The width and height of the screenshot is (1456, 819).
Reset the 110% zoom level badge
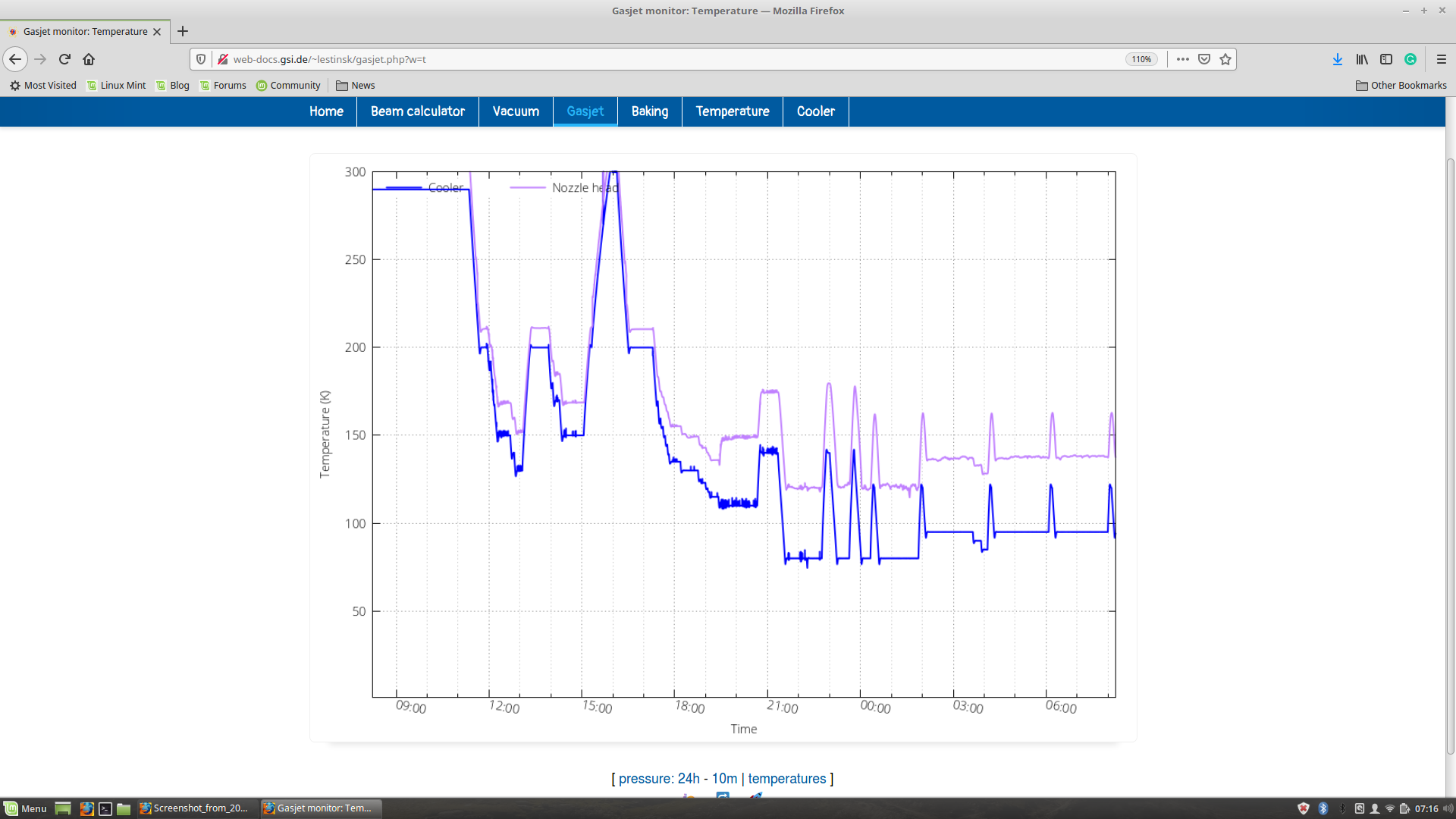pos(1141,59)
